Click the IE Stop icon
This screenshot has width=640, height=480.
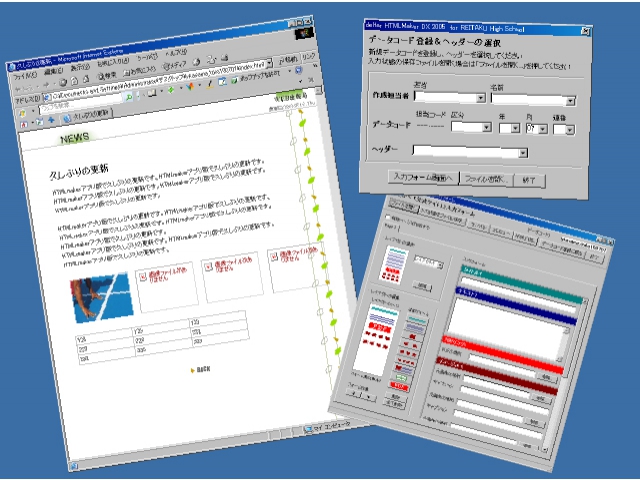63,82
